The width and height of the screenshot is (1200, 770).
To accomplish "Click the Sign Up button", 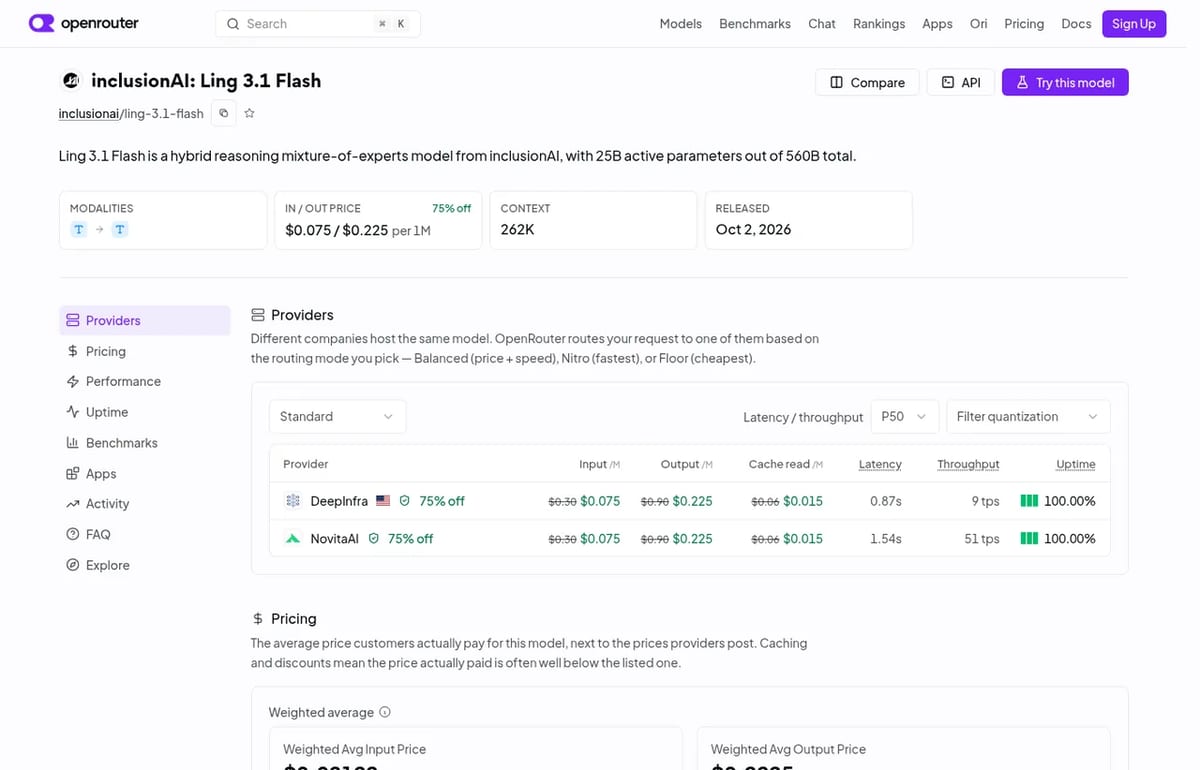I will [x=1134, y=24].
